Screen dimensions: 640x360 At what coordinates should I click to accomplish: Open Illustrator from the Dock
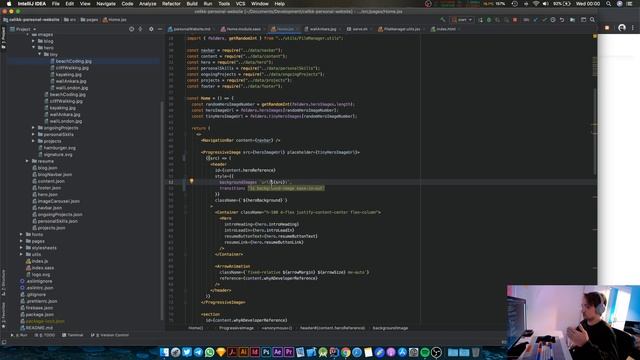pos(244,352)
